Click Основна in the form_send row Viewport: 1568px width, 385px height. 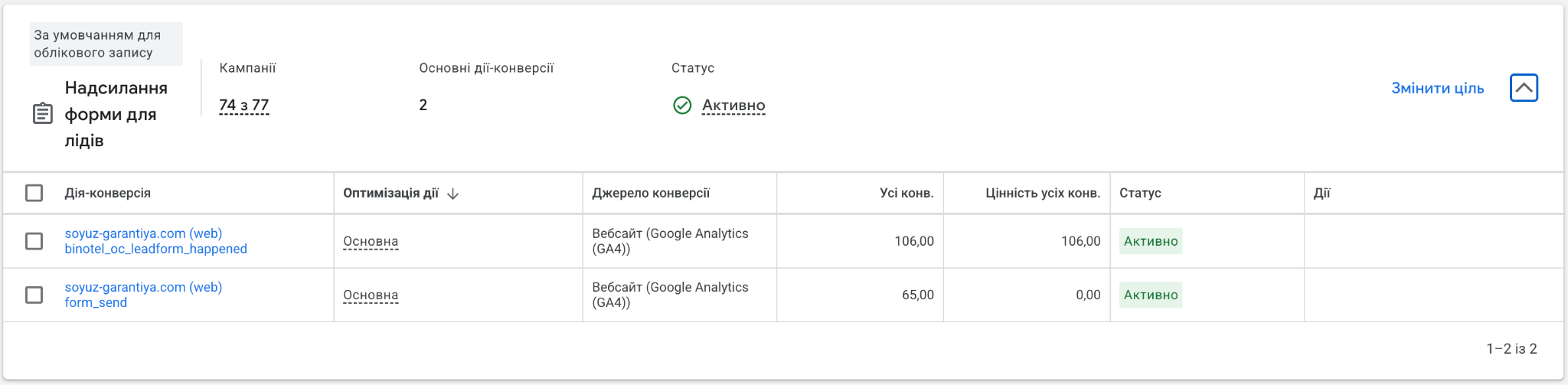point(371,295)
